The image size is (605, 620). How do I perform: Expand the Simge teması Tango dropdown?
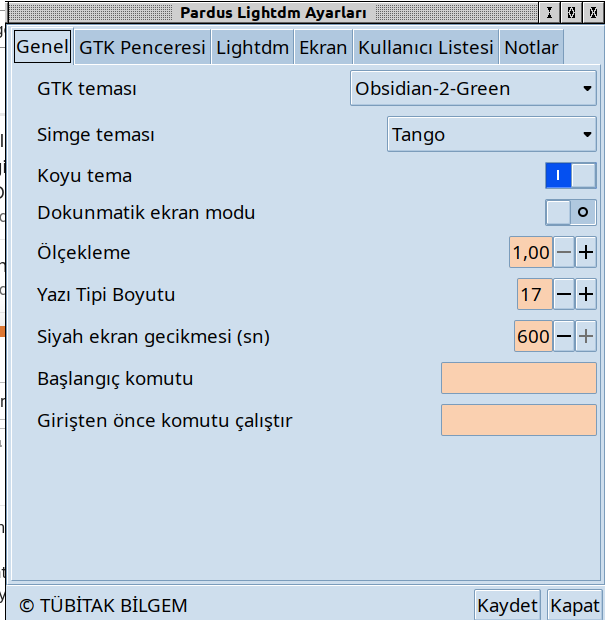(491, 135)
